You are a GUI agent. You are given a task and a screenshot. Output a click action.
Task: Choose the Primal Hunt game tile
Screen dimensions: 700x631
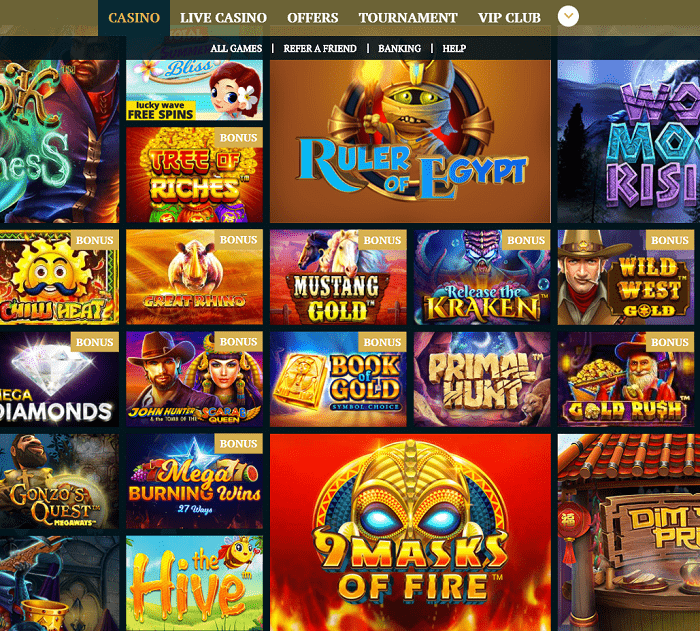click(x=482, y=379)
